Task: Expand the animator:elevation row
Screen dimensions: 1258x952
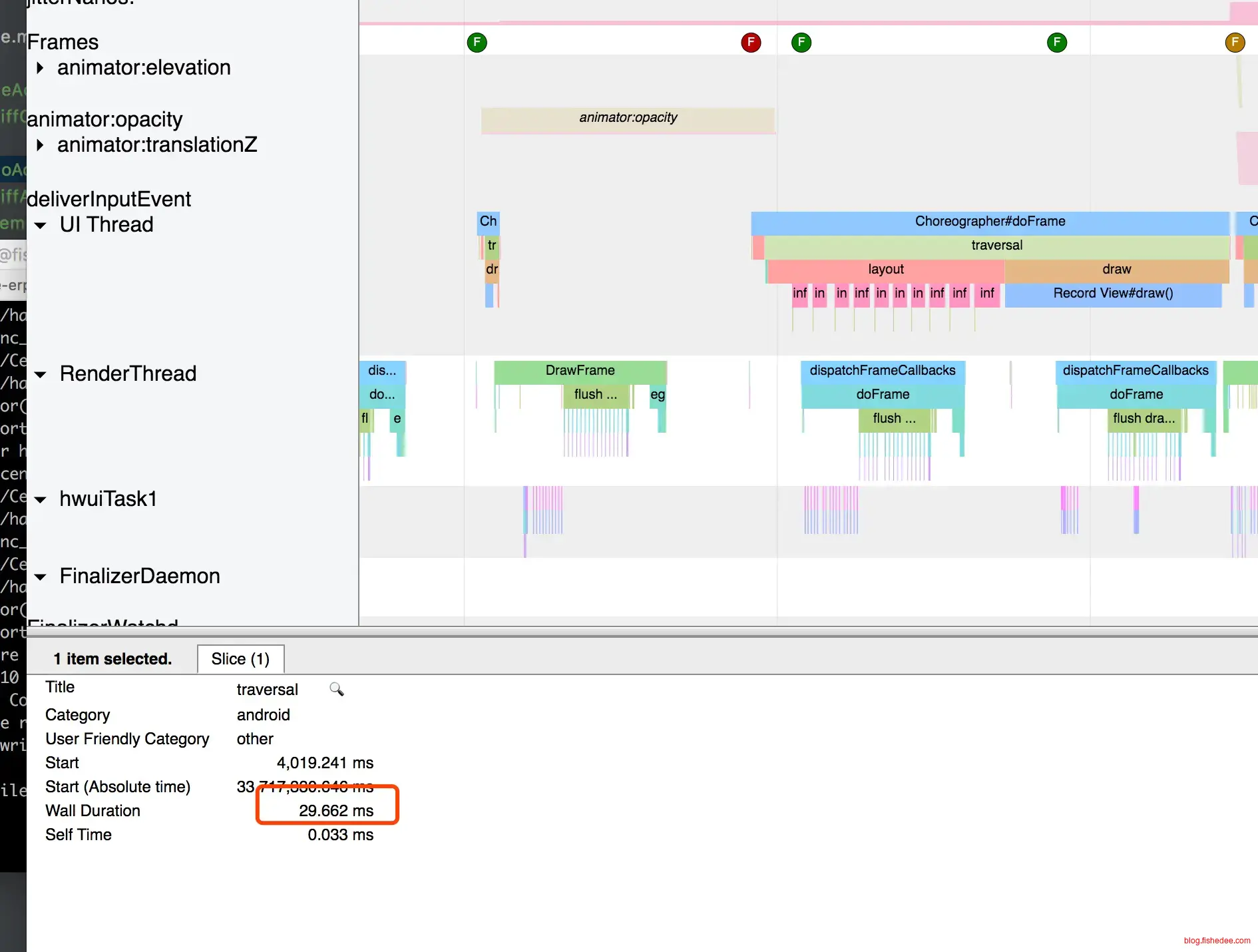Action: coord(41,68)
